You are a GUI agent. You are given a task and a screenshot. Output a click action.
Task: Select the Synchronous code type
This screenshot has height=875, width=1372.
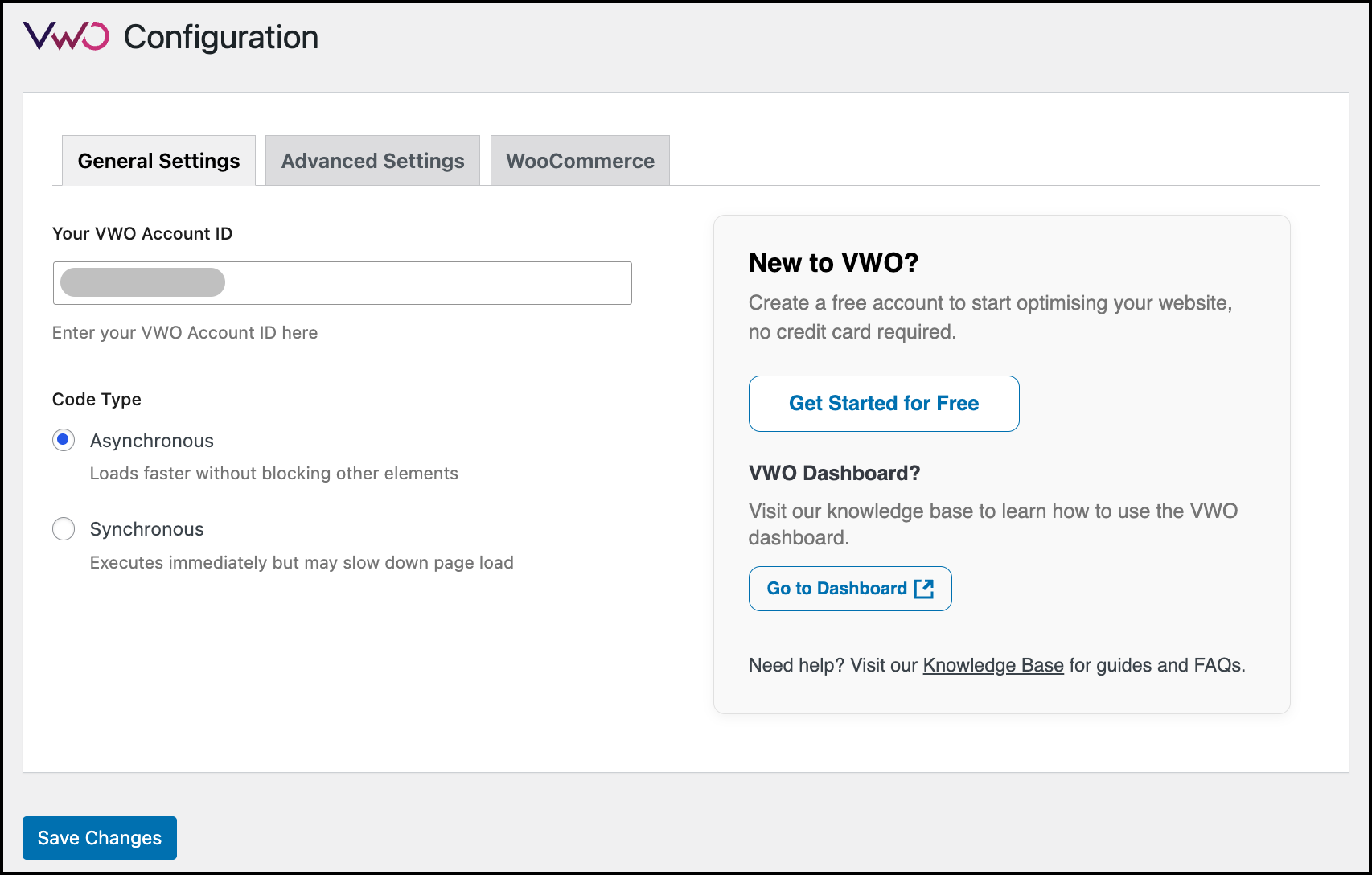(64, 528)
